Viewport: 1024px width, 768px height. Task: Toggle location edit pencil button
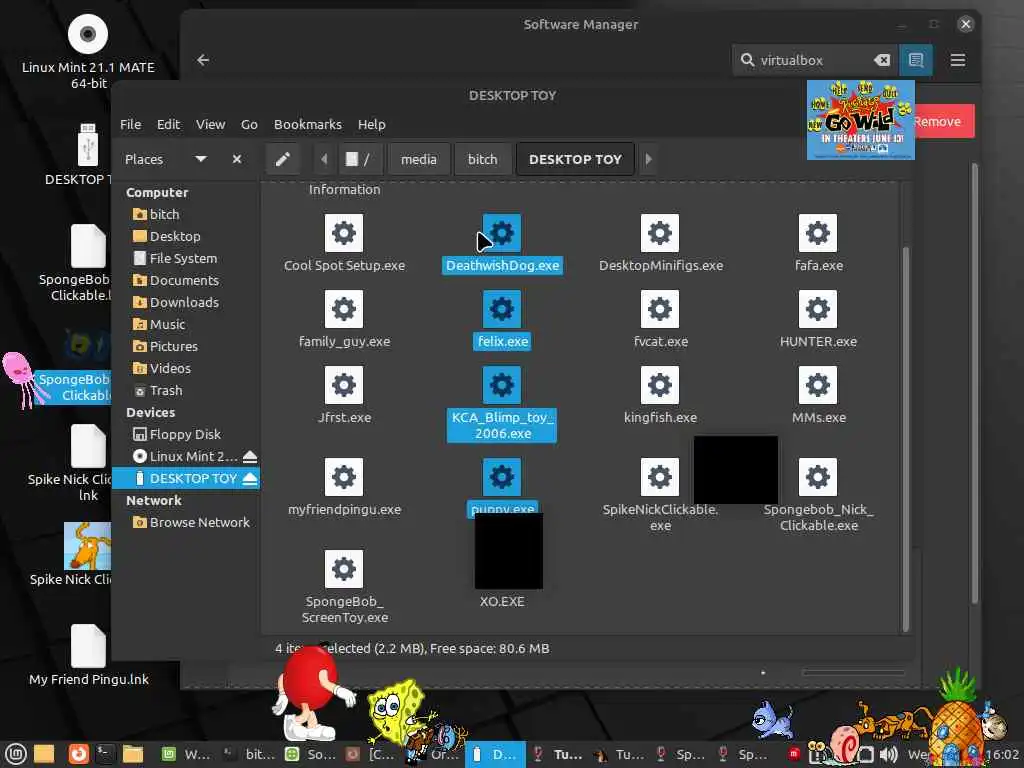point(283,159)
